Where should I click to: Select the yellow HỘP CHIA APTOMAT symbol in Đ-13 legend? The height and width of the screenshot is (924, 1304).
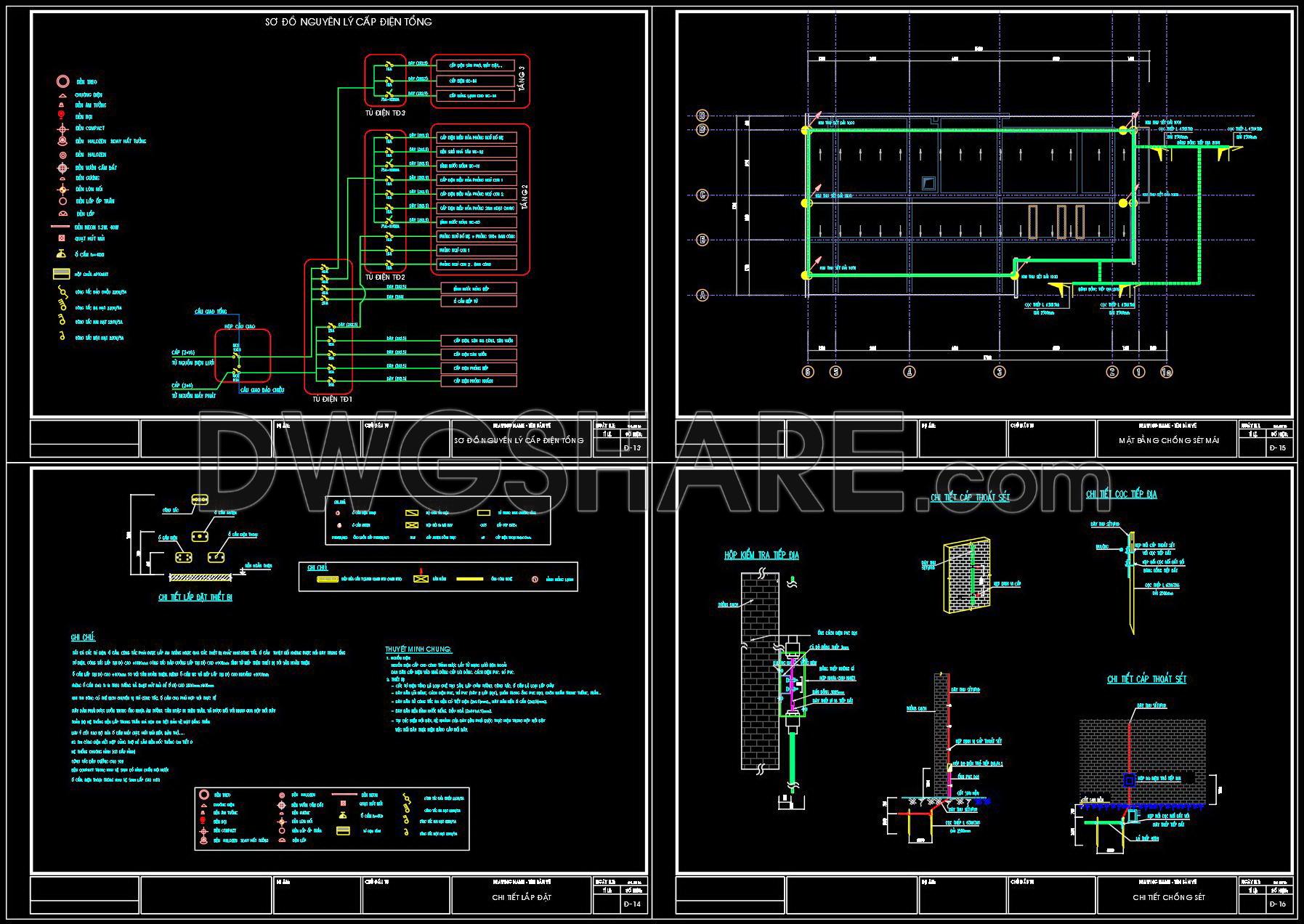[x=61, y=274]
